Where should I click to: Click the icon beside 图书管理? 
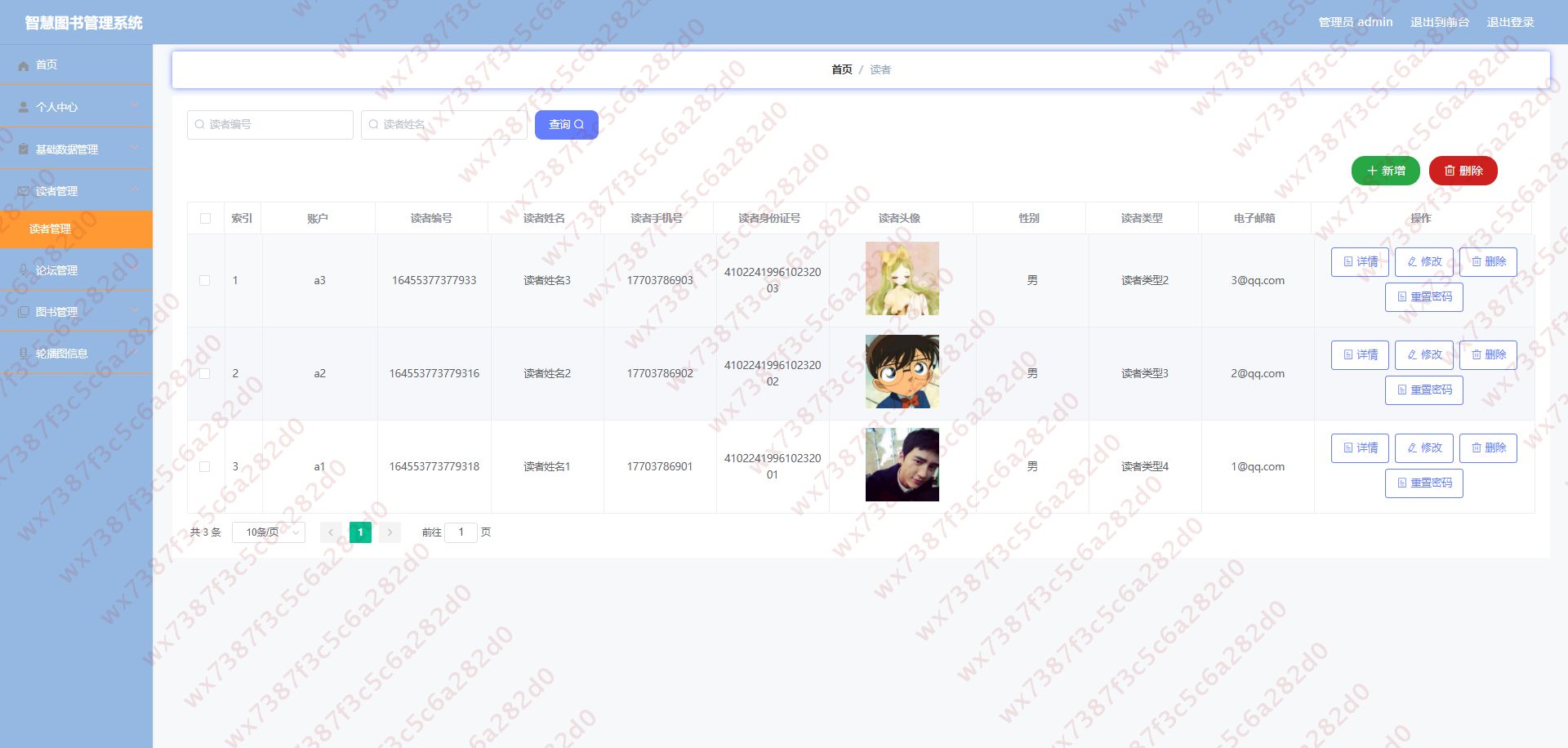24,312
